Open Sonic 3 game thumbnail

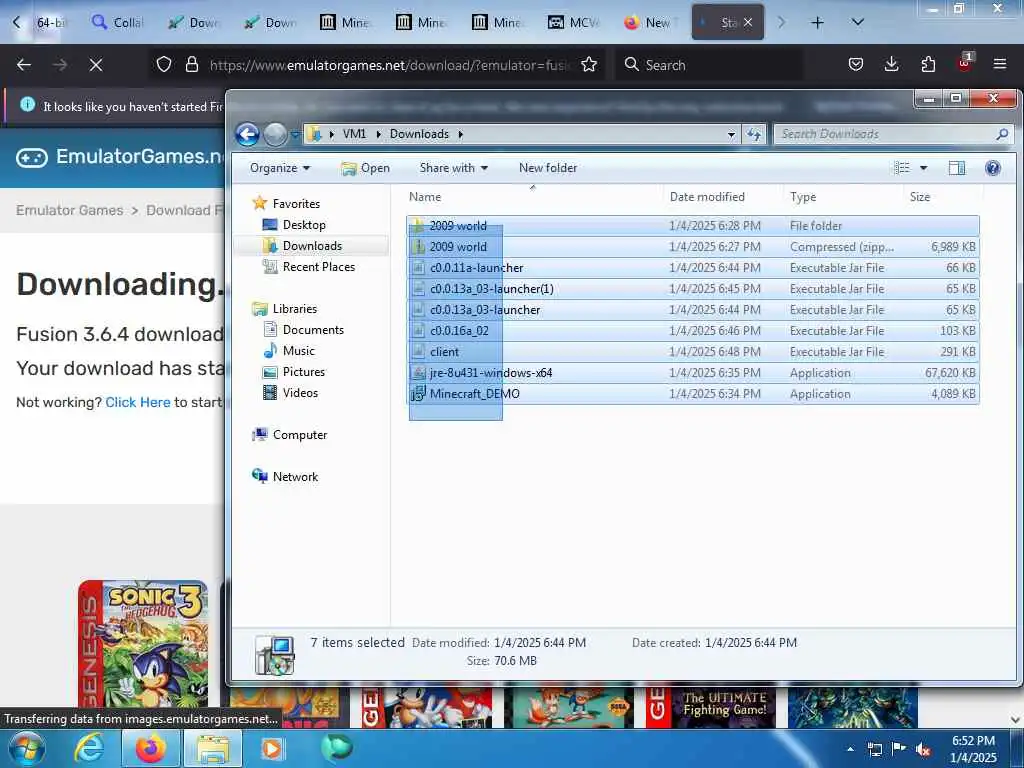coord(143,644)
